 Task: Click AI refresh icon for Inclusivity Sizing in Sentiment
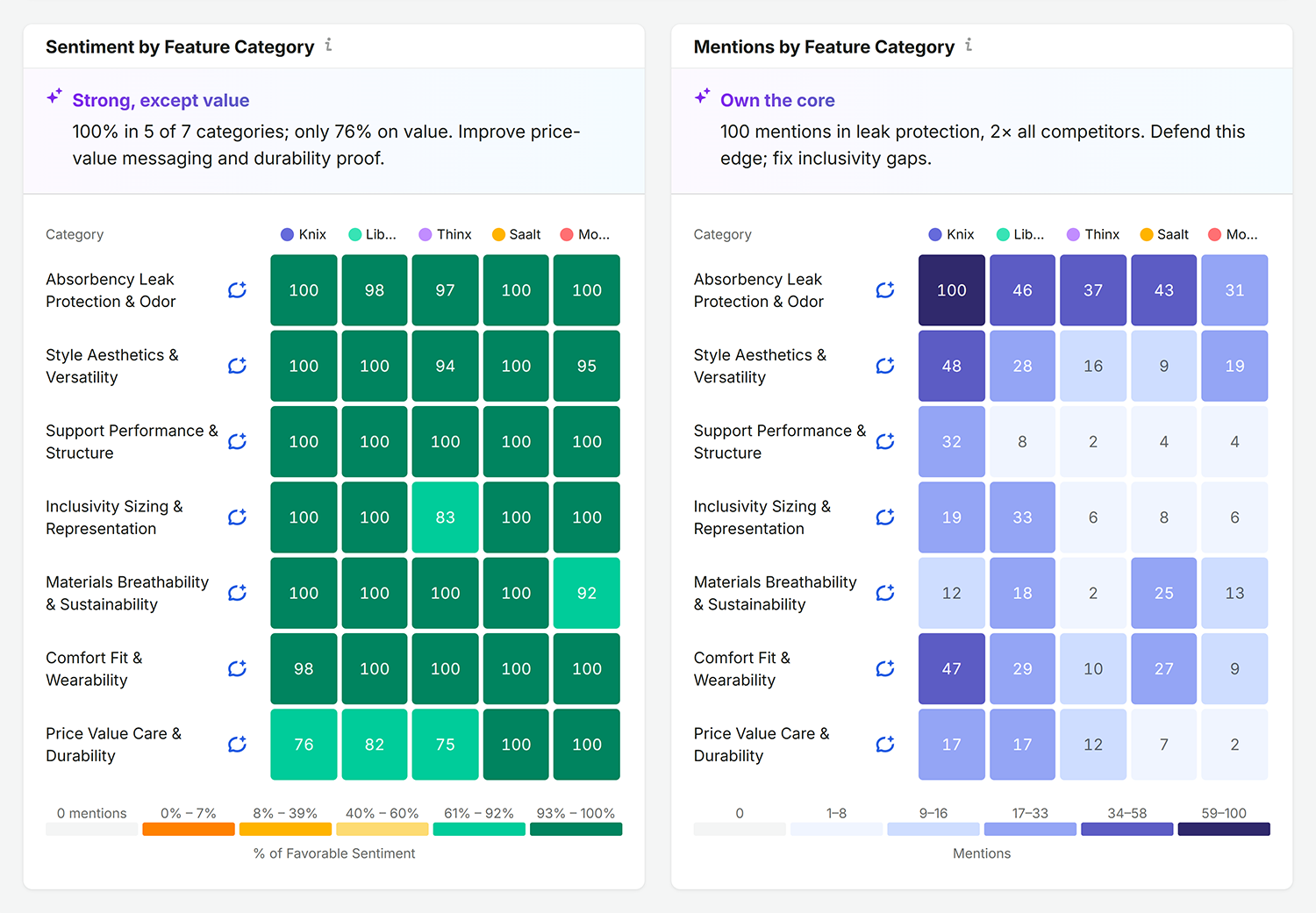(238, 517)
